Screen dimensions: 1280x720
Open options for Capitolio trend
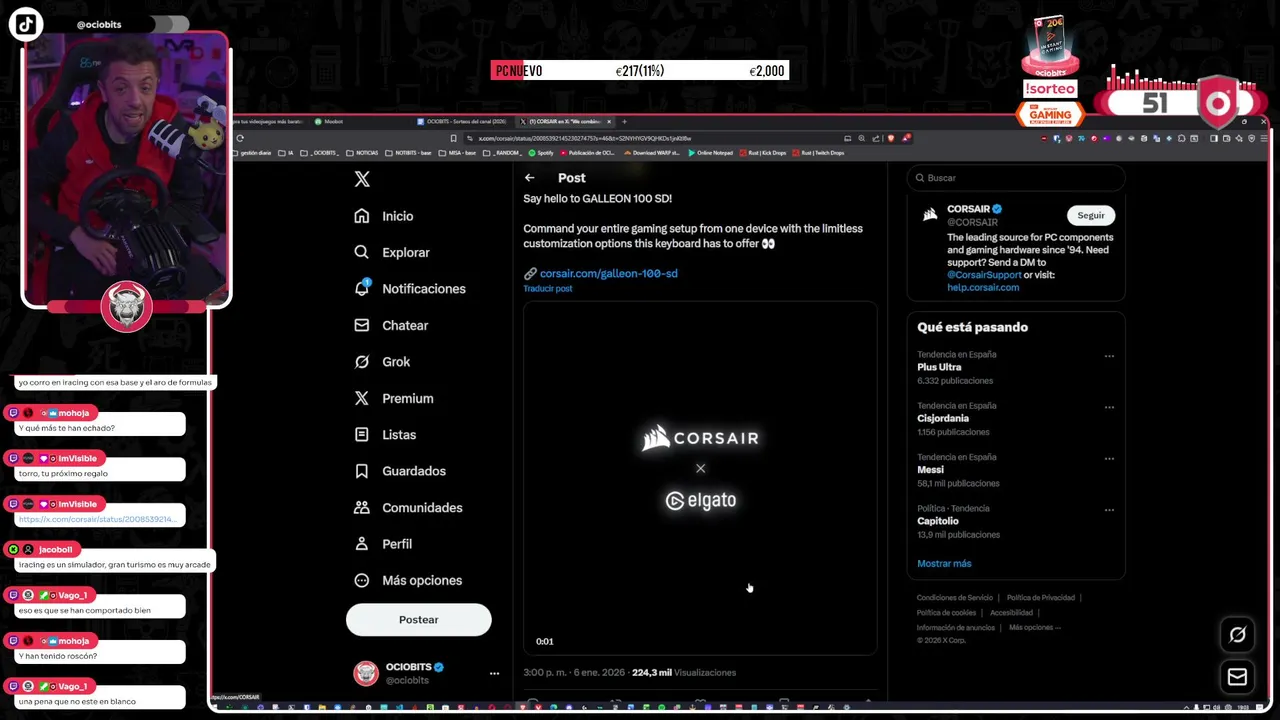click(x=1109, y=510)
